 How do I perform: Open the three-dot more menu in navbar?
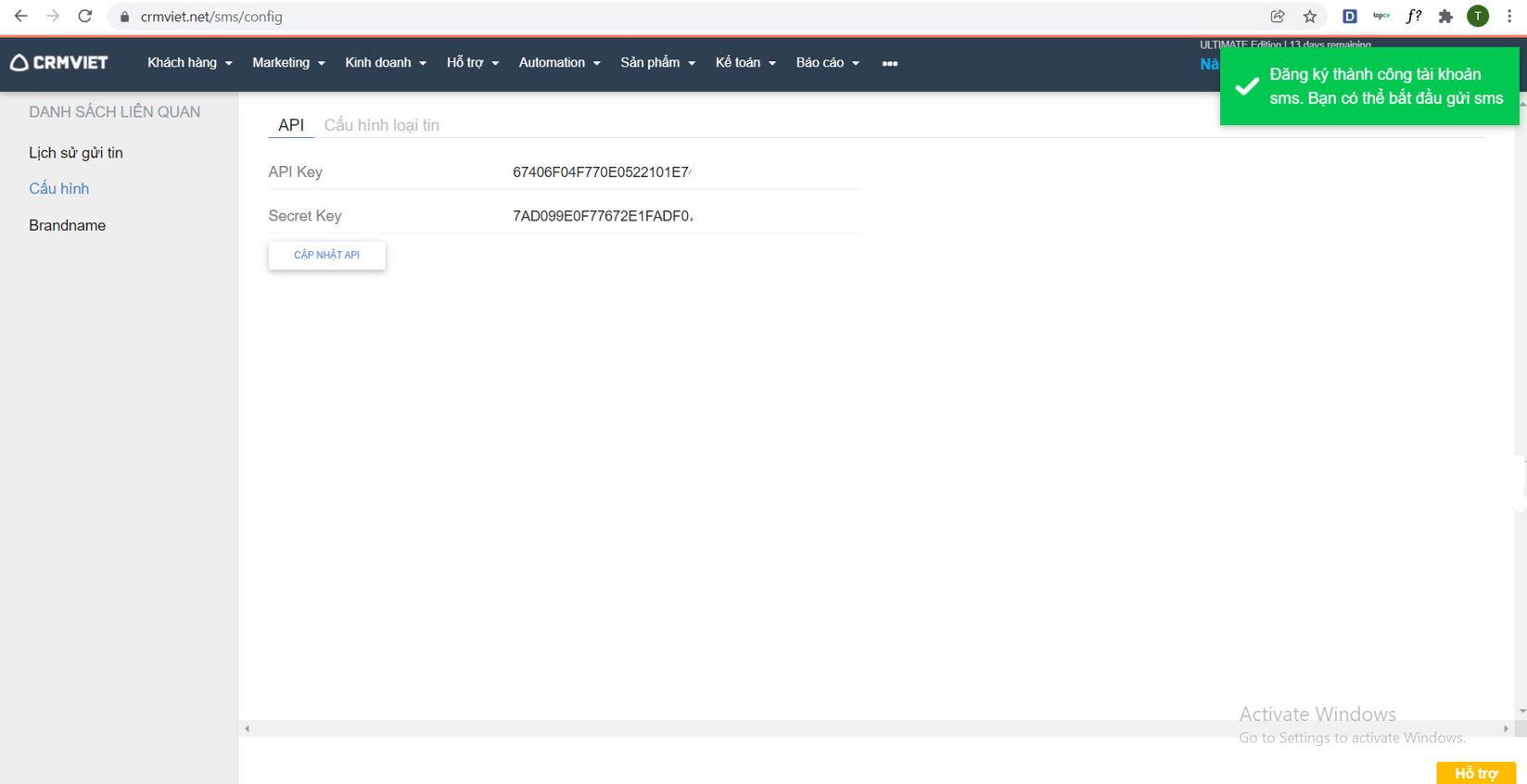click(889, 63)
